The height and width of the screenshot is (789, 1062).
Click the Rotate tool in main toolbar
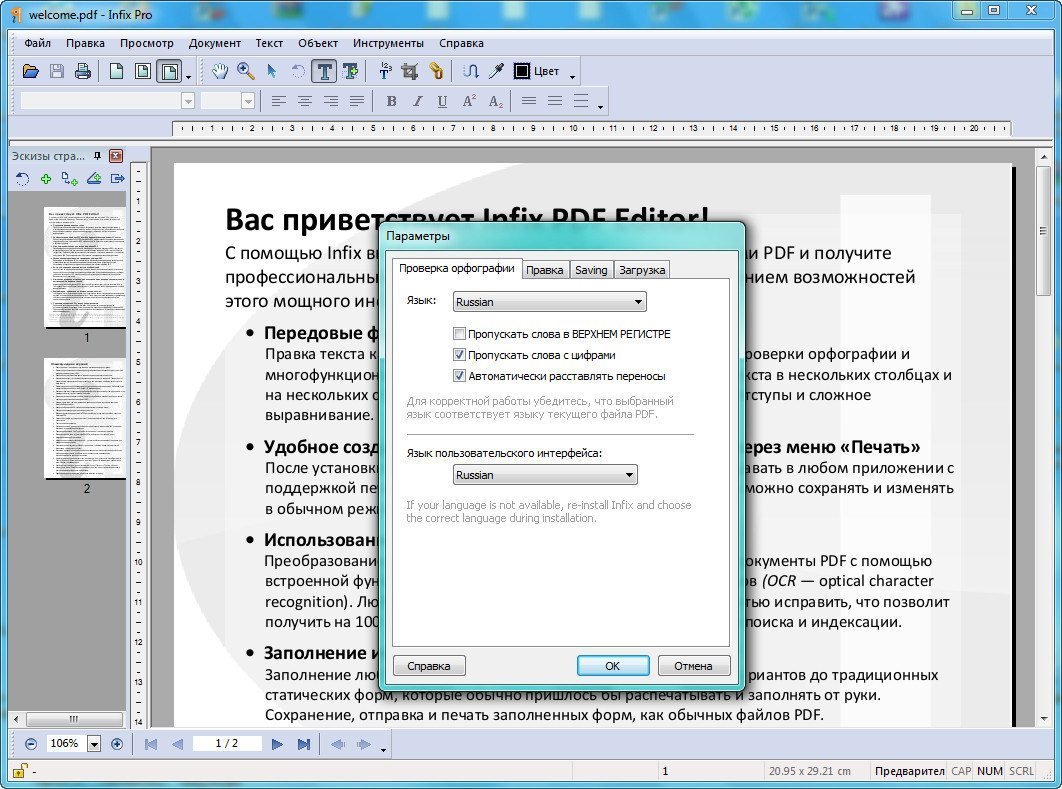tap(298, 71)
